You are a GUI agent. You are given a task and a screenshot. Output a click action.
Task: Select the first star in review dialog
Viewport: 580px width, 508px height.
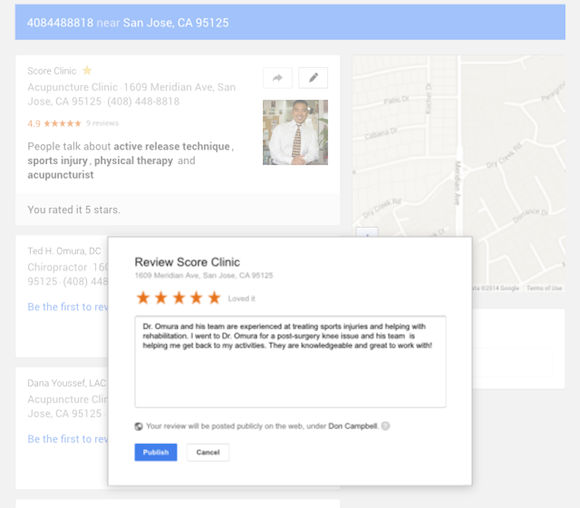(x=143, y=297)
